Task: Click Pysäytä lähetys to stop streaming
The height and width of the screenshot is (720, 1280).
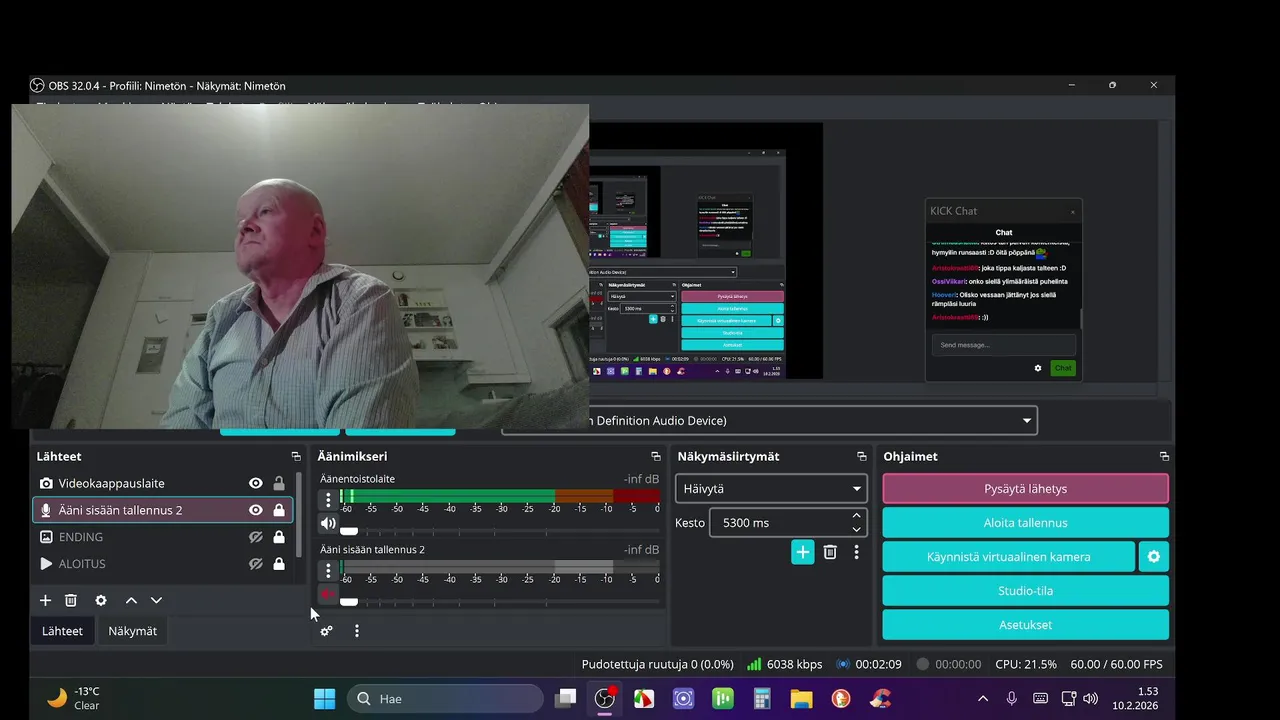Action: [1025, 489]
